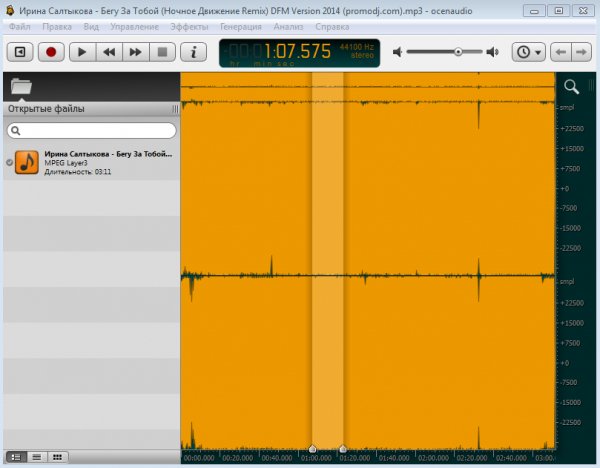Open the Файл menu
The width and height of the screenshot is (600, 468).
tap(20, 27)
